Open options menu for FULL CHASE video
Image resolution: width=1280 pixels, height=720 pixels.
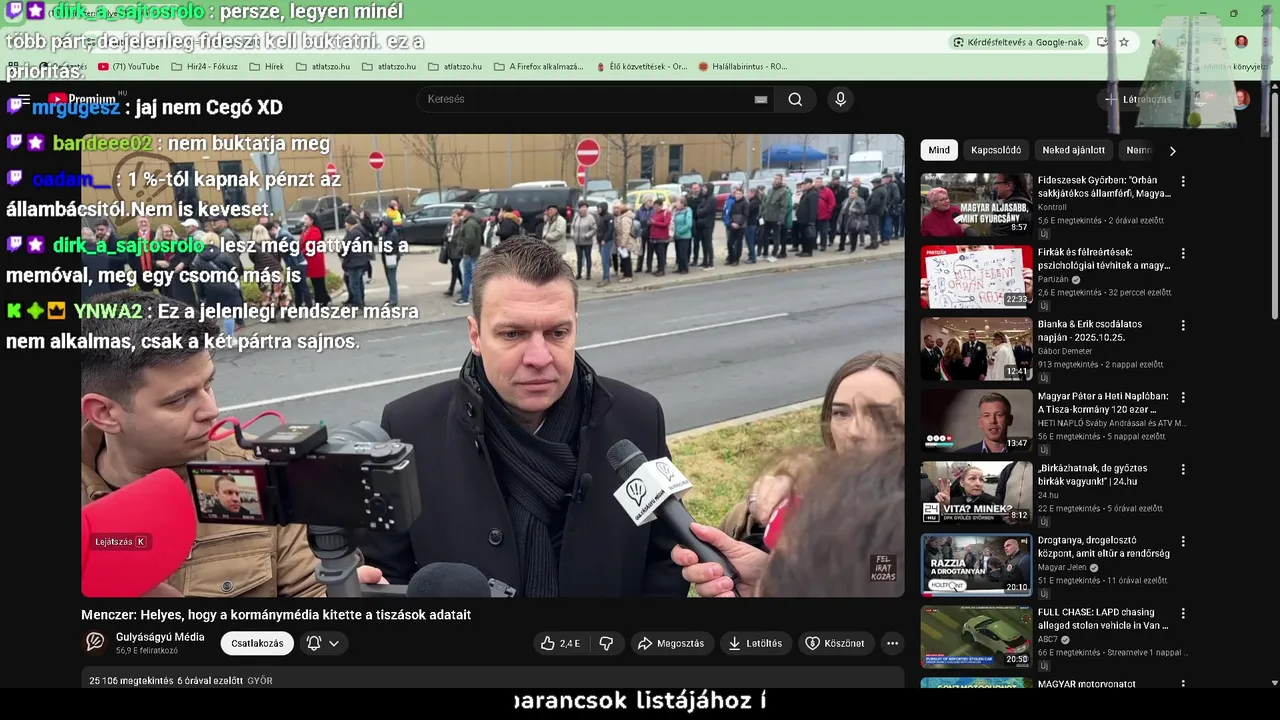[1183, 614]
